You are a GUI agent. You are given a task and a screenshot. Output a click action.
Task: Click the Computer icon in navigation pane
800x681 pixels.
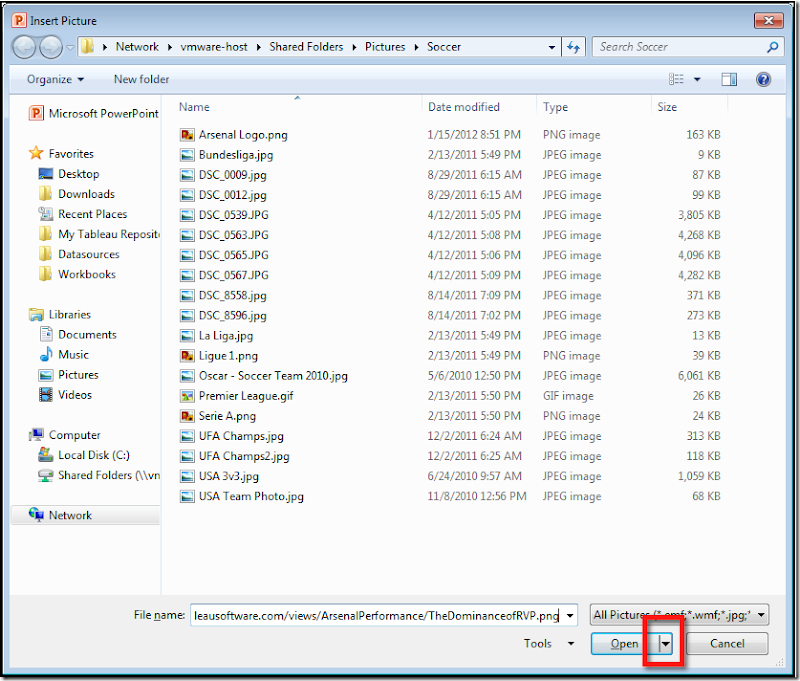(36, 435)
